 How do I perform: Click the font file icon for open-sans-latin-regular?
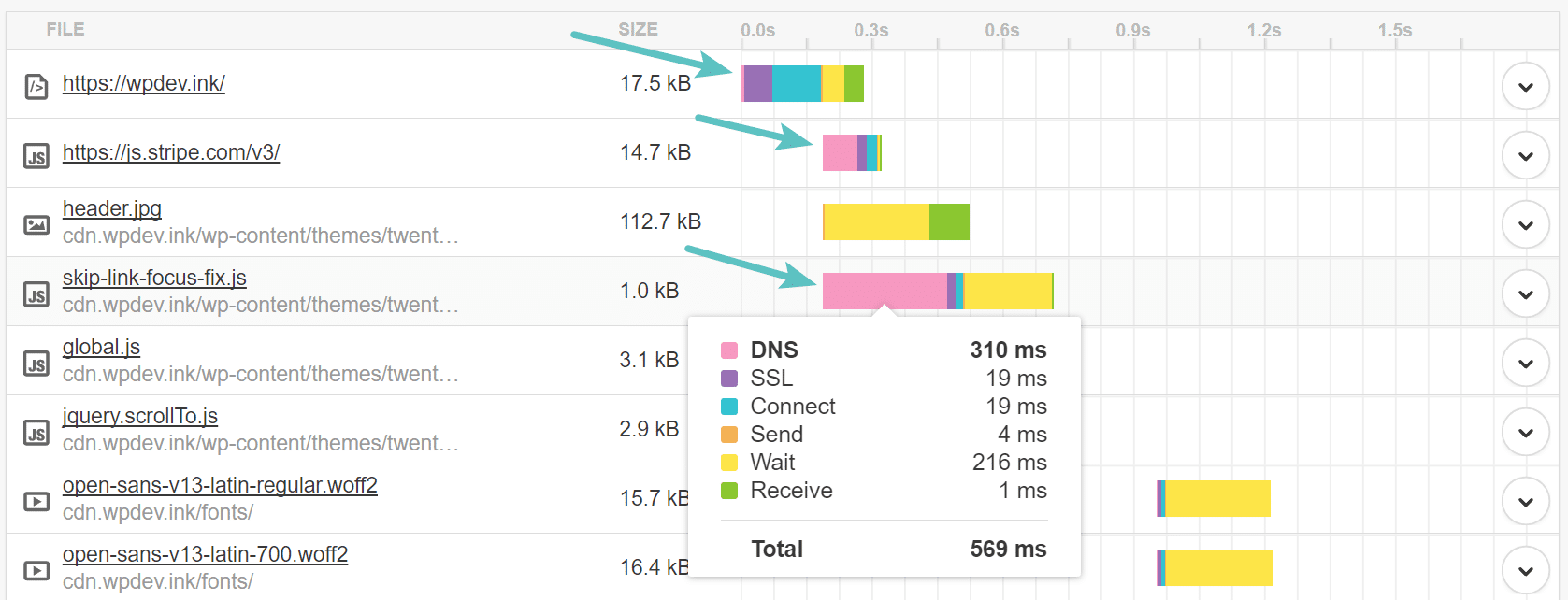pos(36,499)
